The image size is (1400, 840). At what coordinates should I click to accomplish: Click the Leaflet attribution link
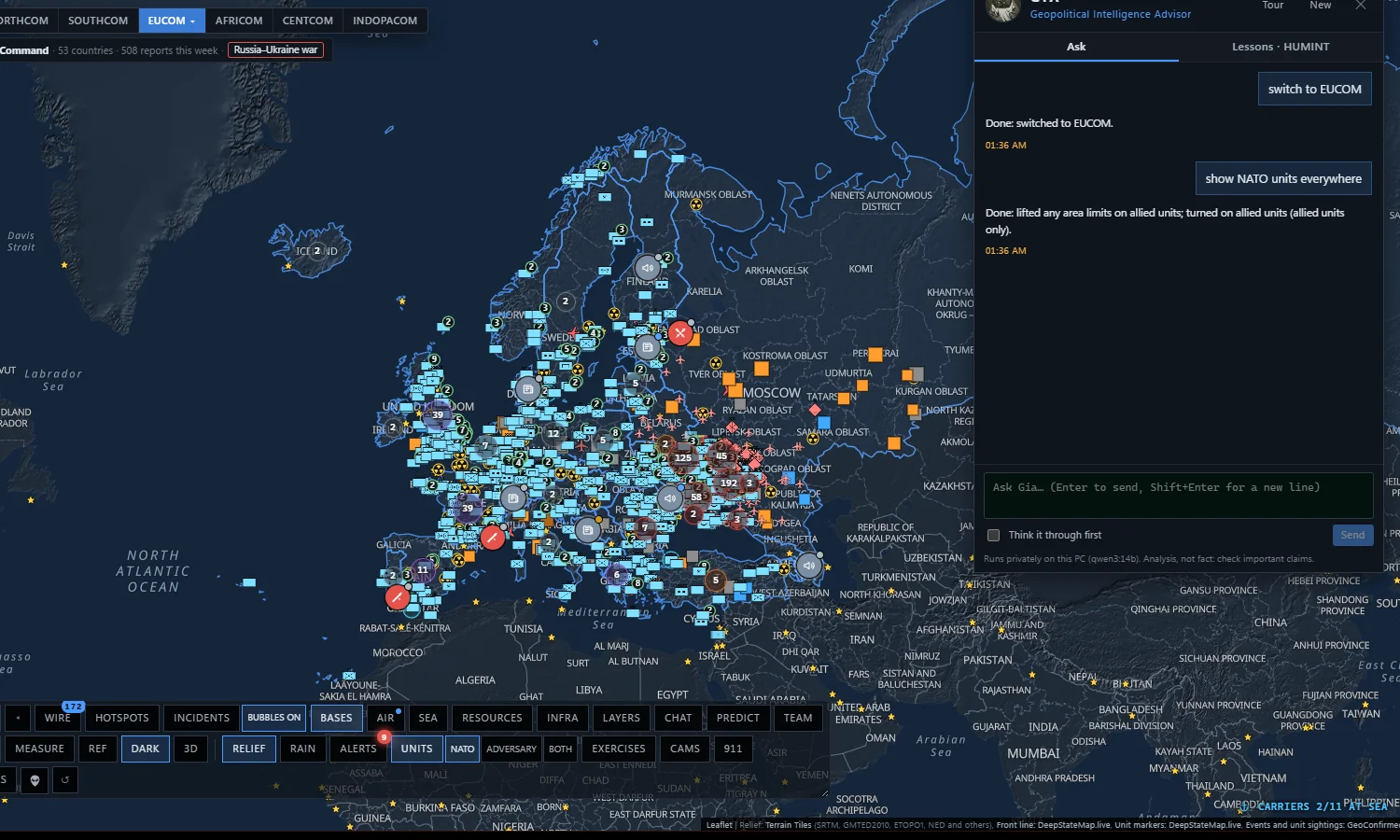click(x=719, y=825)
